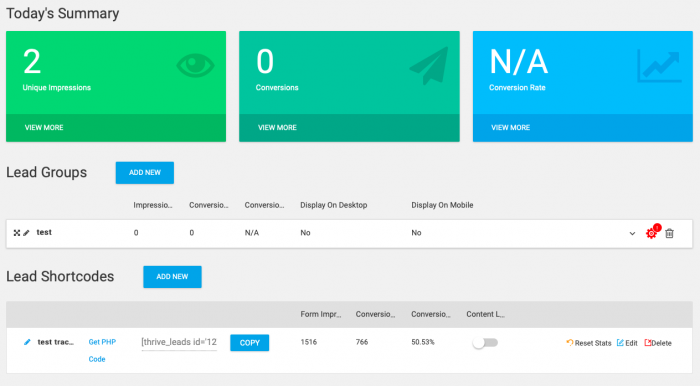Copy the thrive_leads shortcode
This screenshot has height=386, width=700.
tap(250, 343)
